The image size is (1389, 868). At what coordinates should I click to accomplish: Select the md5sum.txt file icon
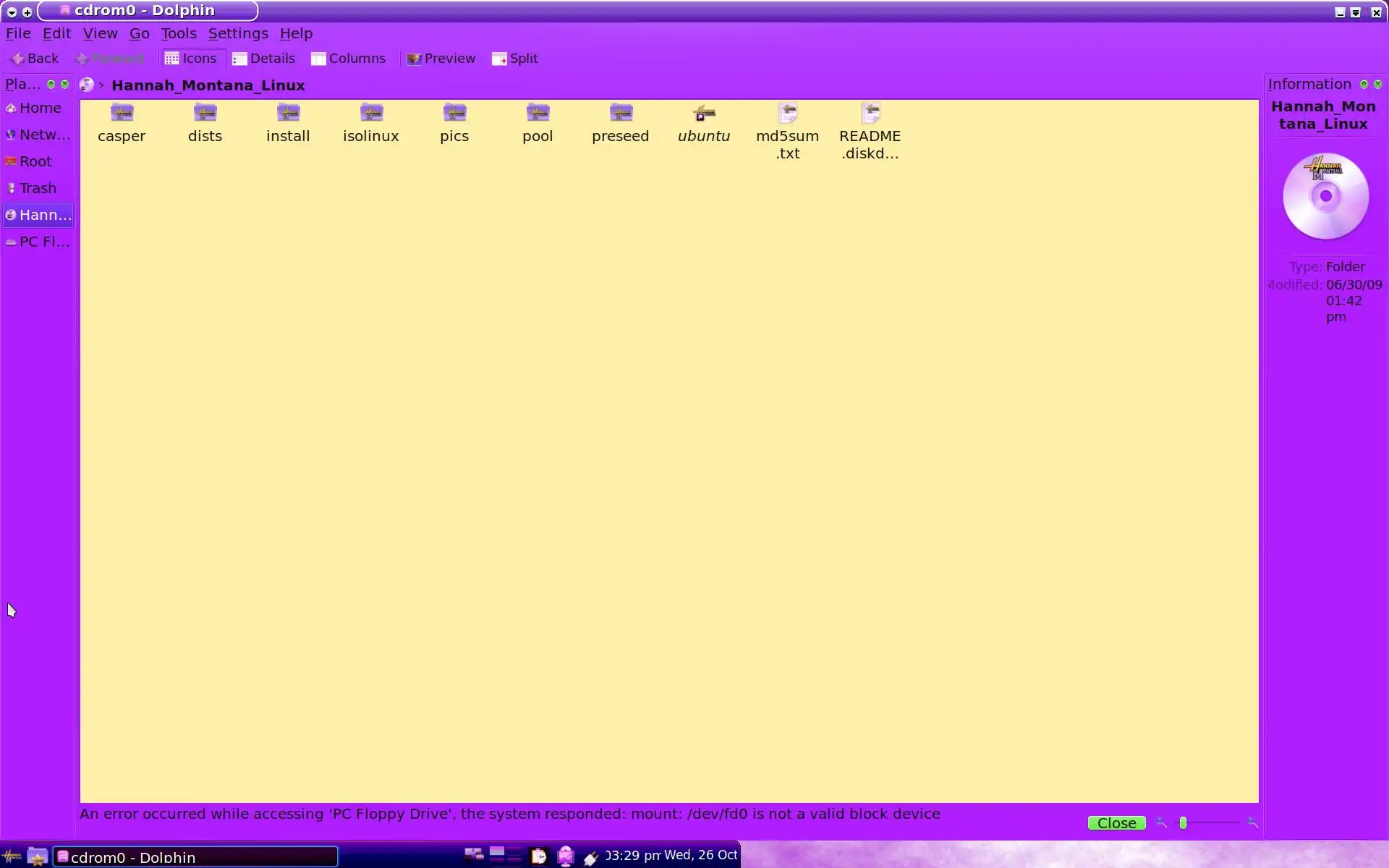click(787, 113)
